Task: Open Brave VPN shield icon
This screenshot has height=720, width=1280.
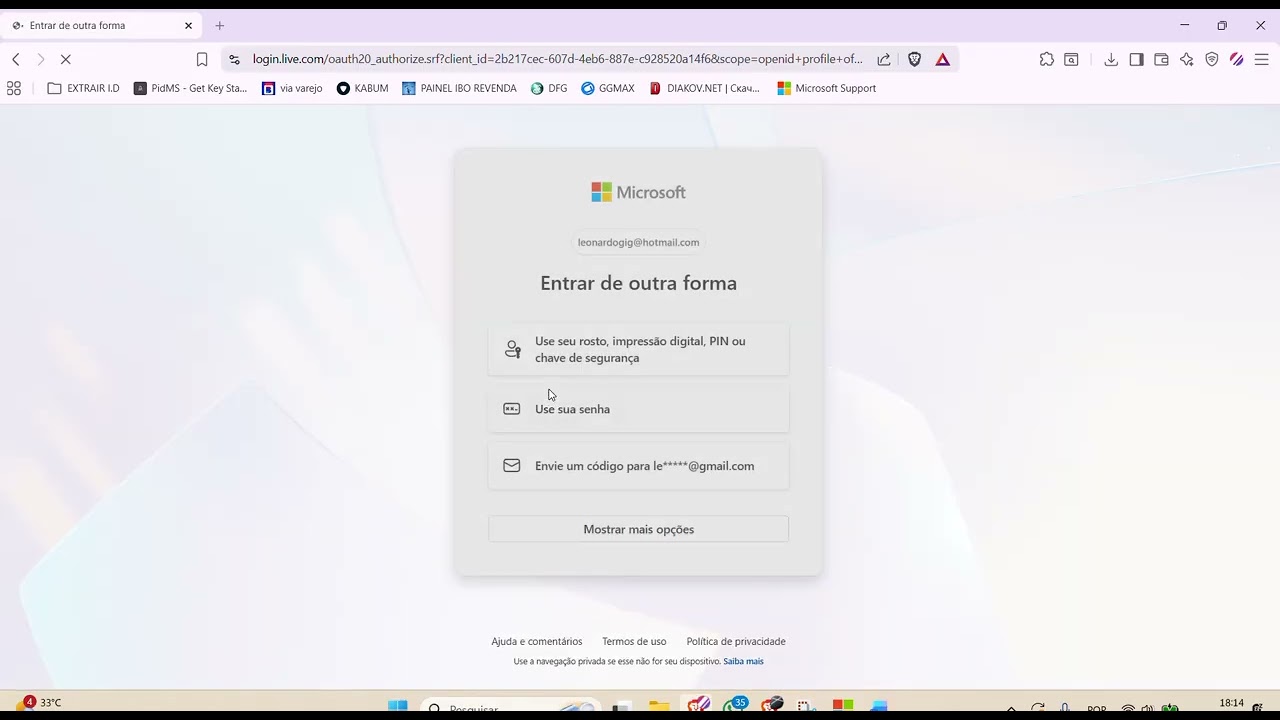Action: point(1211,60)
